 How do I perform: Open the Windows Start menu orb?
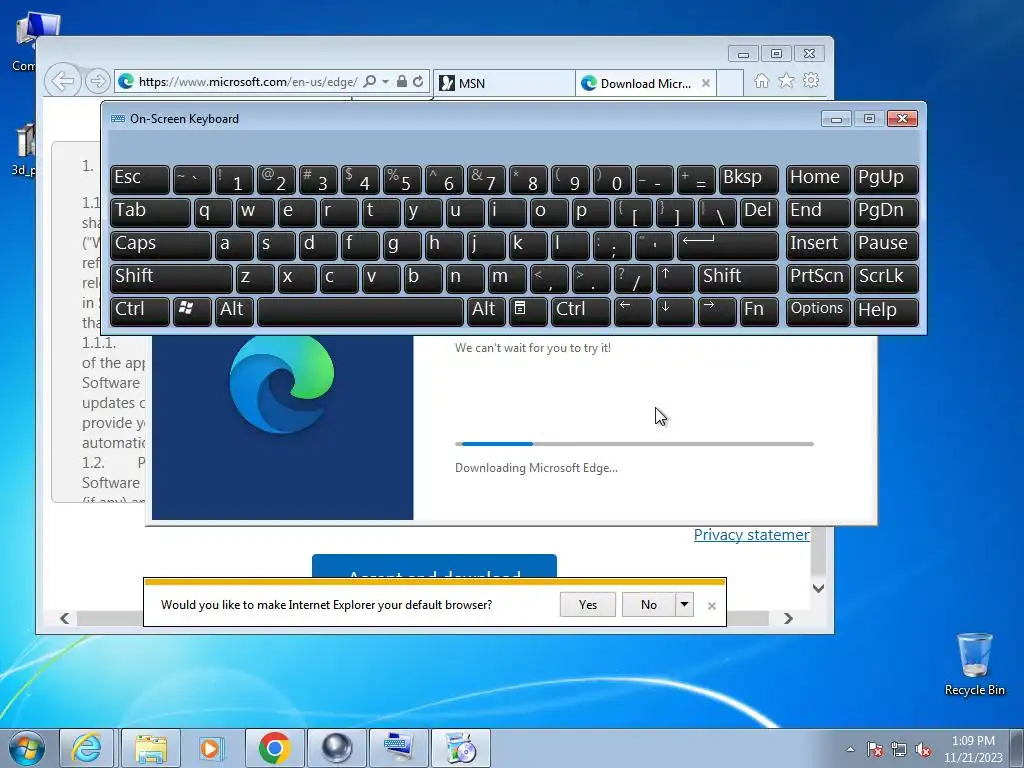[27, 748]
